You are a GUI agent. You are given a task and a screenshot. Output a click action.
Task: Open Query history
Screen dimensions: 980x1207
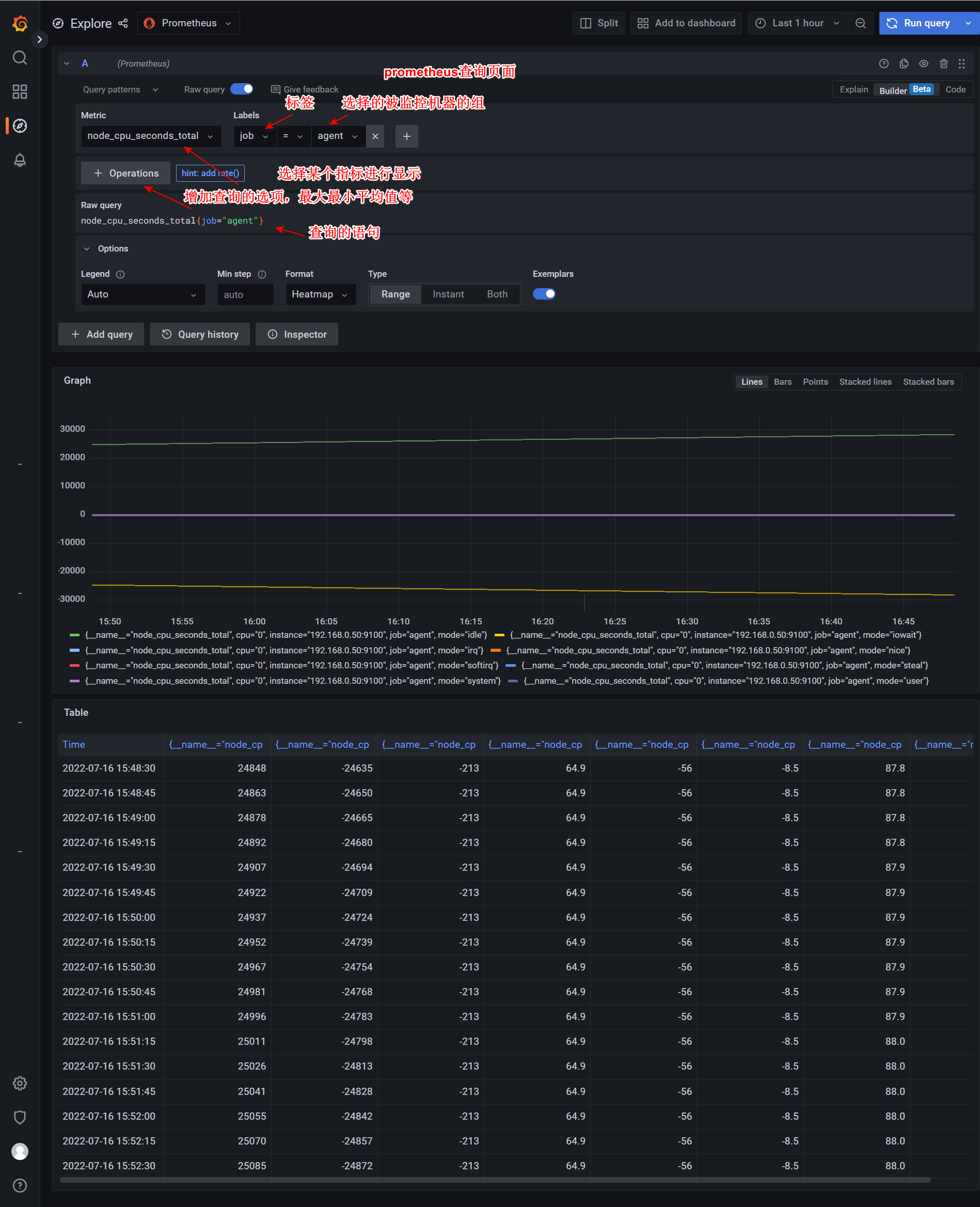[199, 334]
